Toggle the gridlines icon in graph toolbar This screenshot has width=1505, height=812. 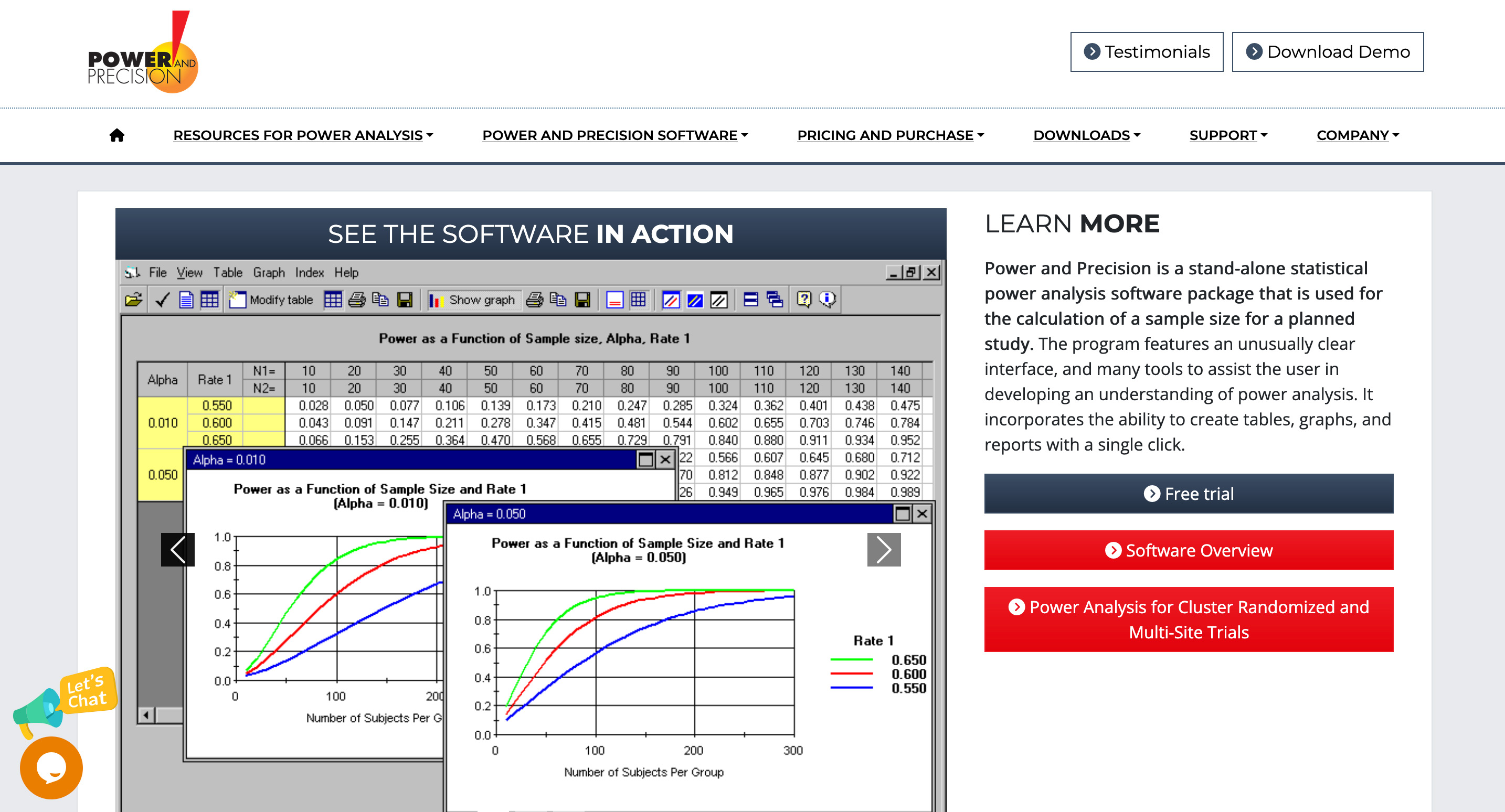coord(639,300)
